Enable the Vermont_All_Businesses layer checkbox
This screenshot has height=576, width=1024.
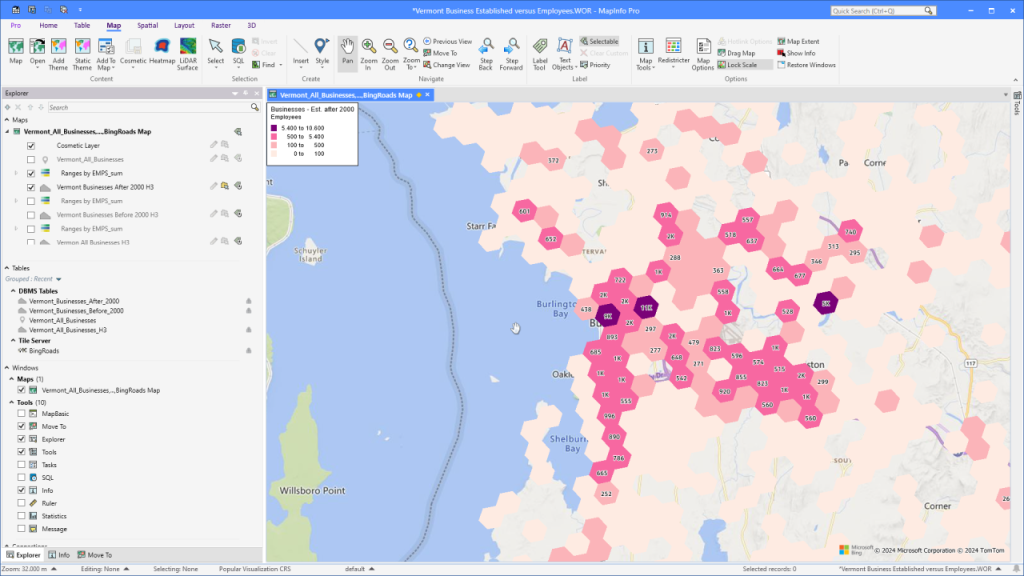pyautogui.click(x=31, y=160)
